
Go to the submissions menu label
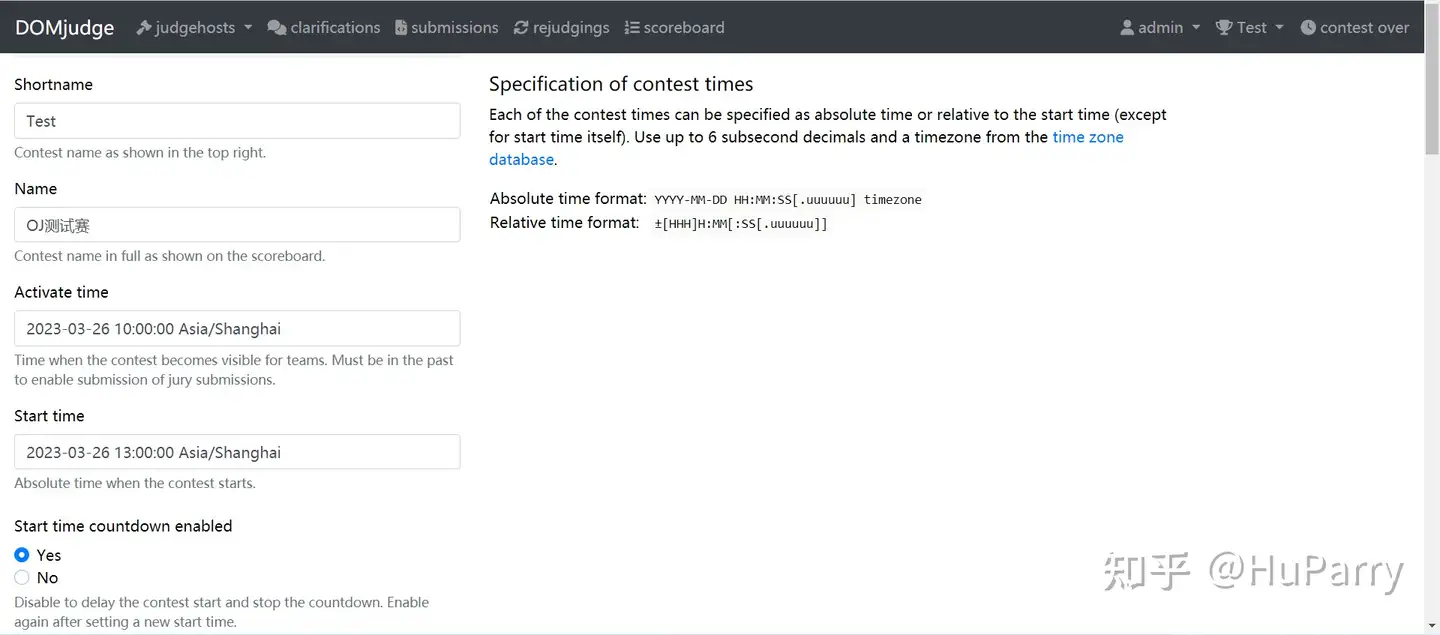[x=454, y=28]
